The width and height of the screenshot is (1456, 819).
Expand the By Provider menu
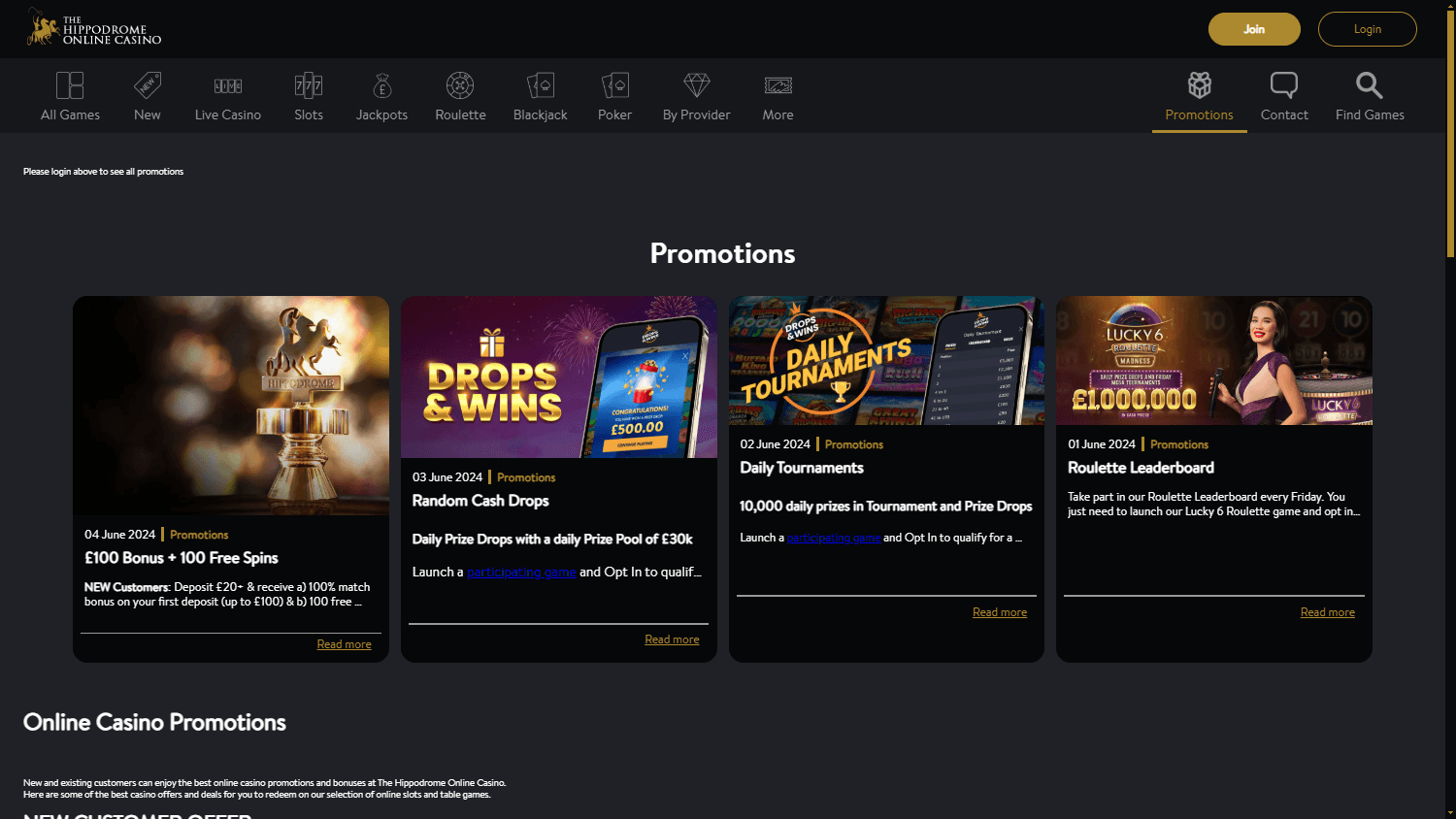(696, 95)
